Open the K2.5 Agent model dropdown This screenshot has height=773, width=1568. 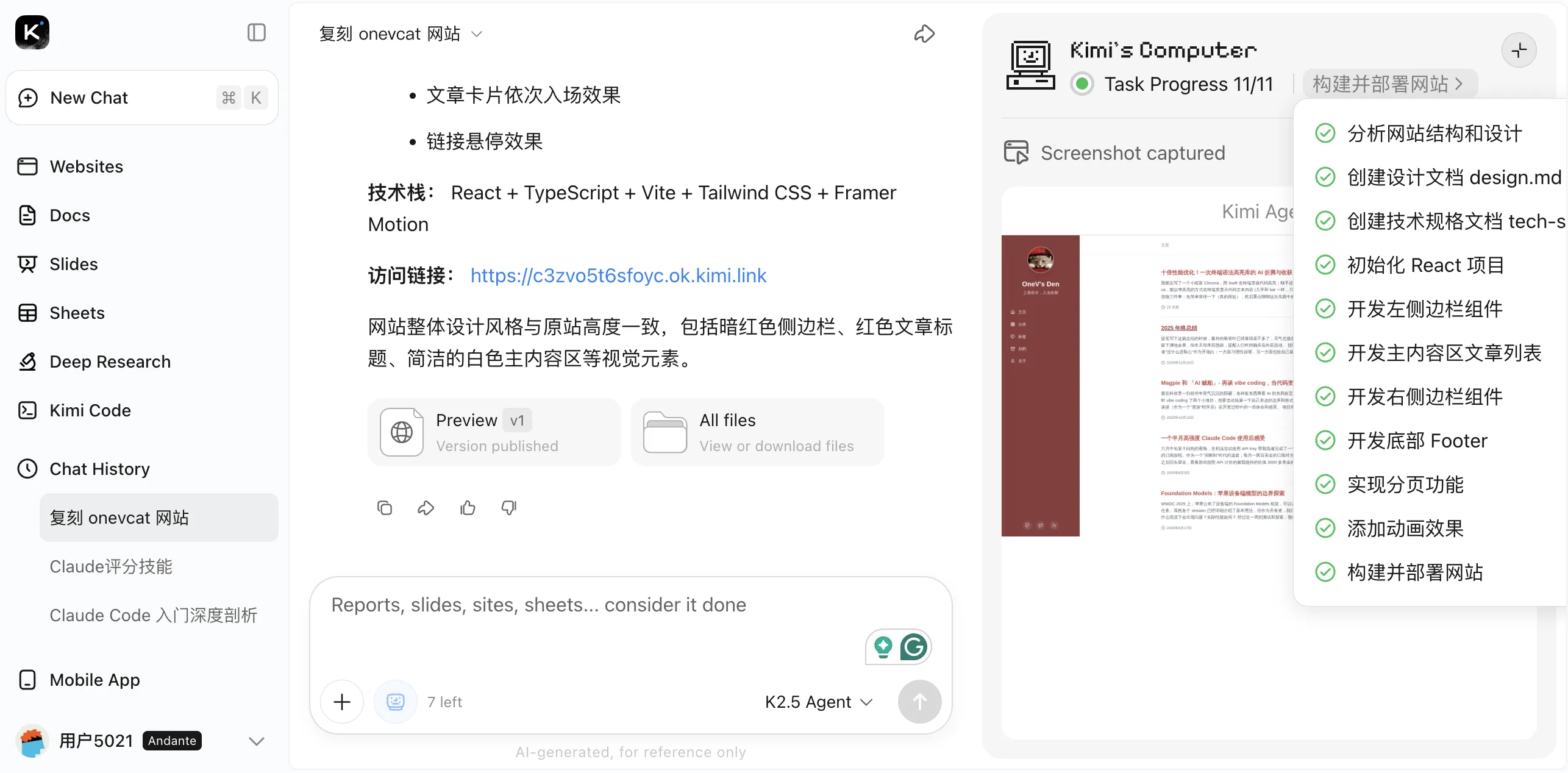pyautogui.click(x=819, y=702)
